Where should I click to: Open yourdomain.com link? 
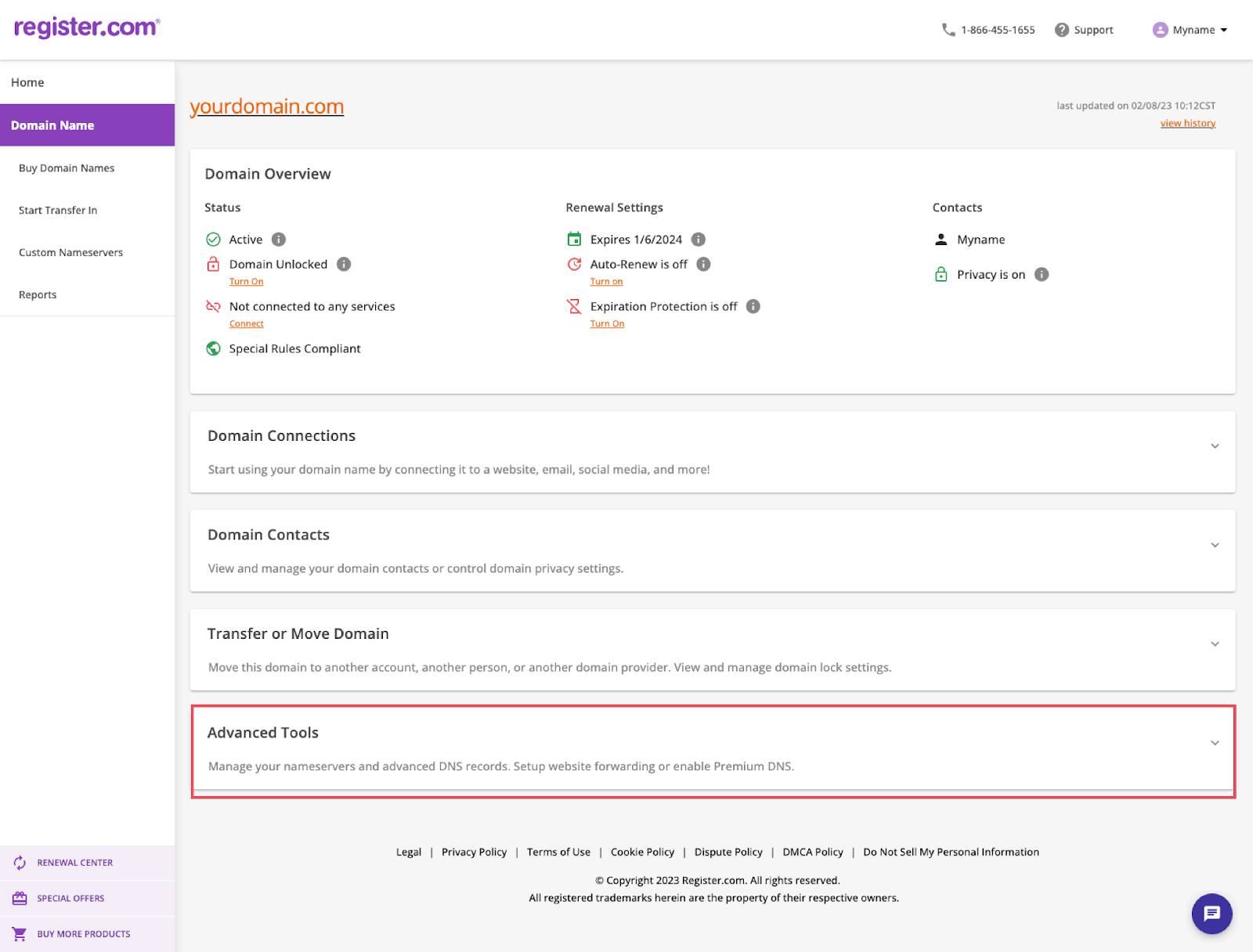point(266,106)
